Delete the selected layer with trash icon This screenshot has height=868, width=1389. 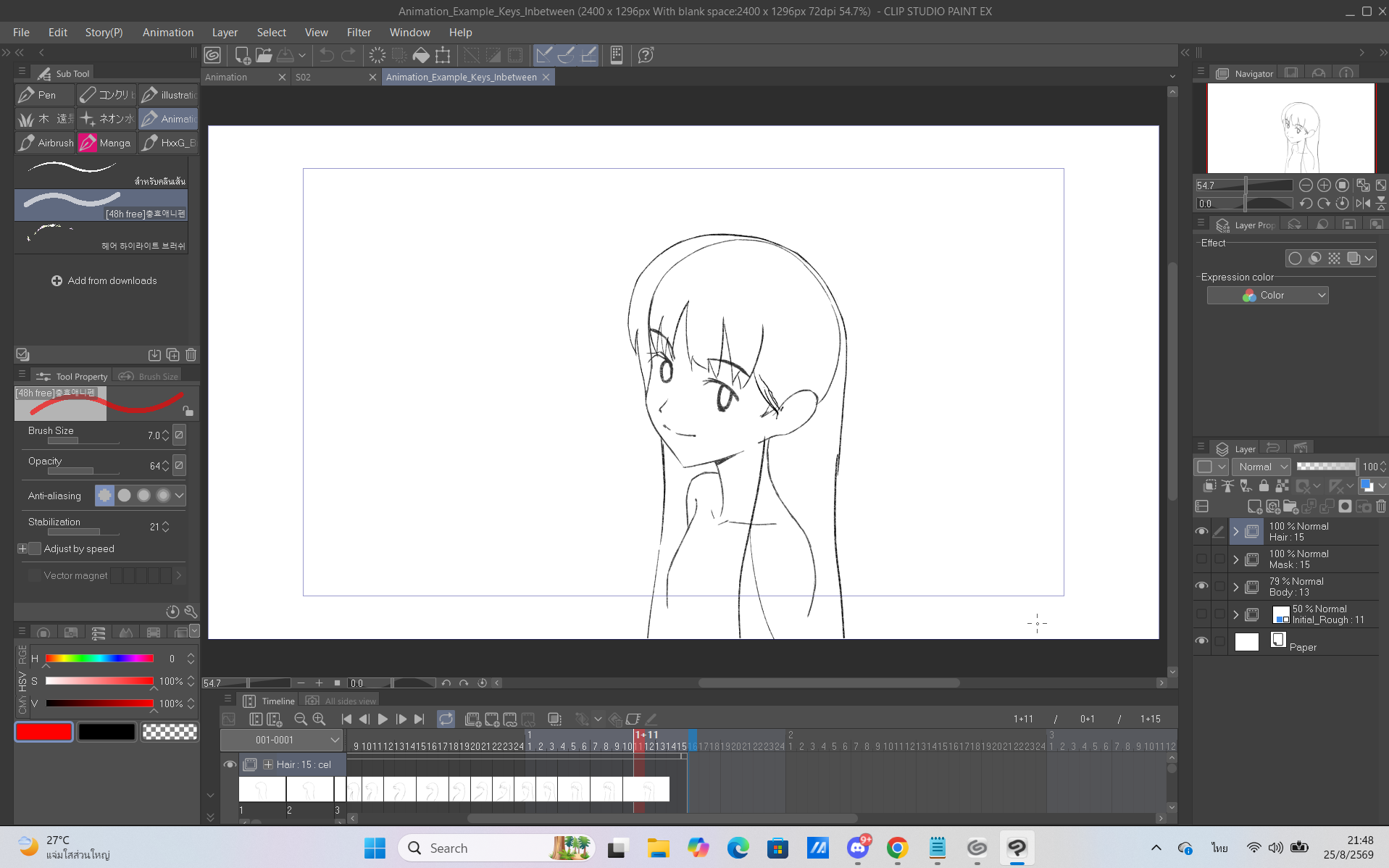click(x=1381, y=506)
